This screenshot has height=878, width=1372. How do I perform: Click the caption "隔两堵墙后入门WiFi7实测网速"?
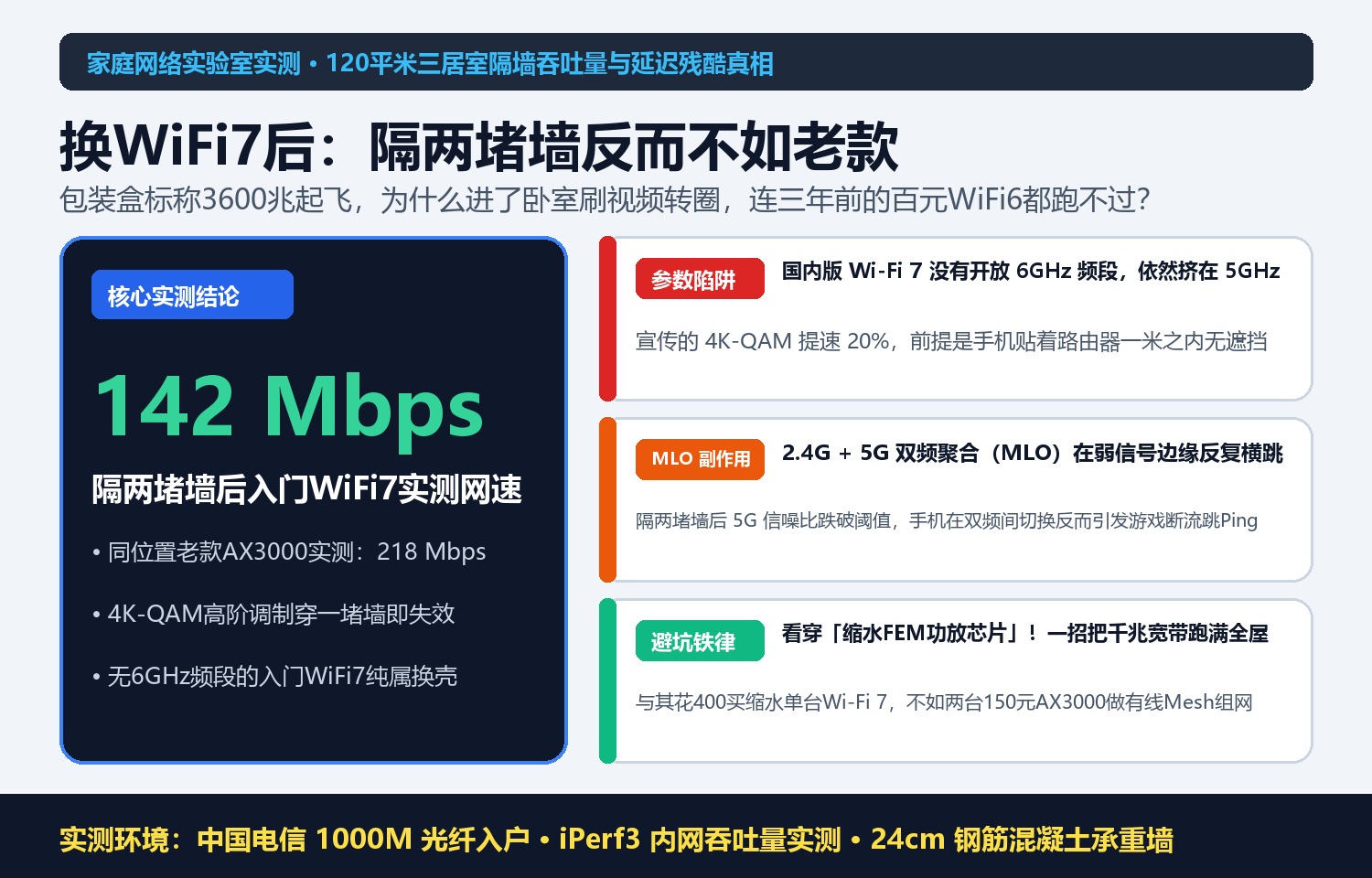(306, 489)
